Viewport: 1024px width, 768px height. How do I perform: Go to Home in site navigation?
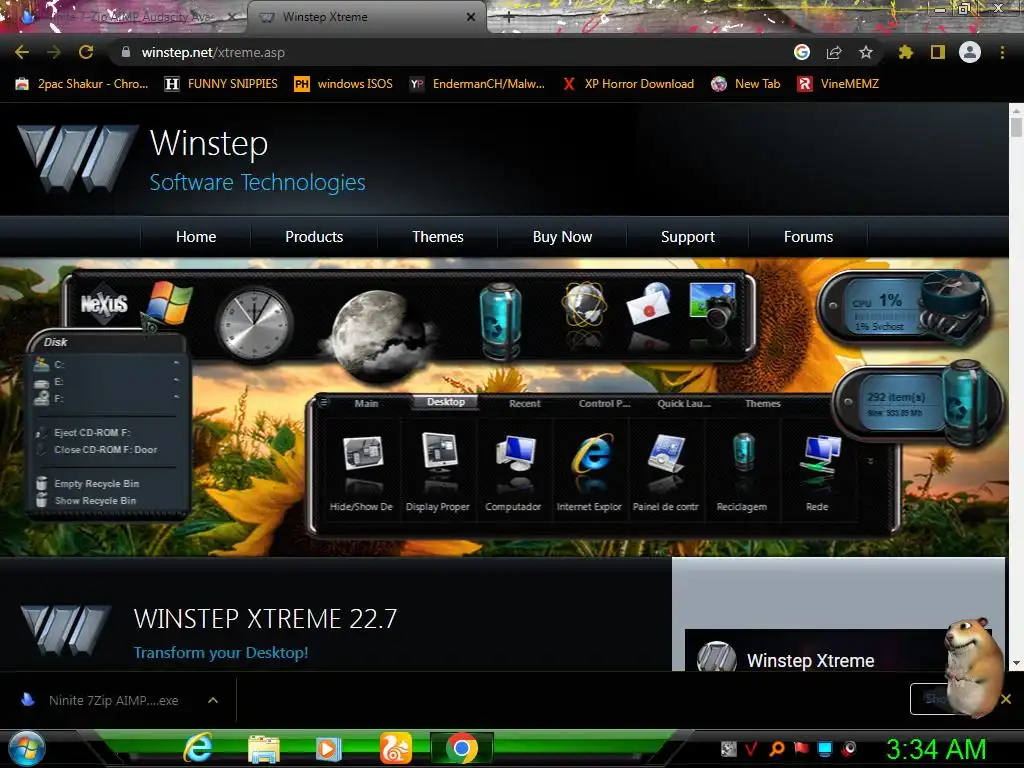pos(196,236)
